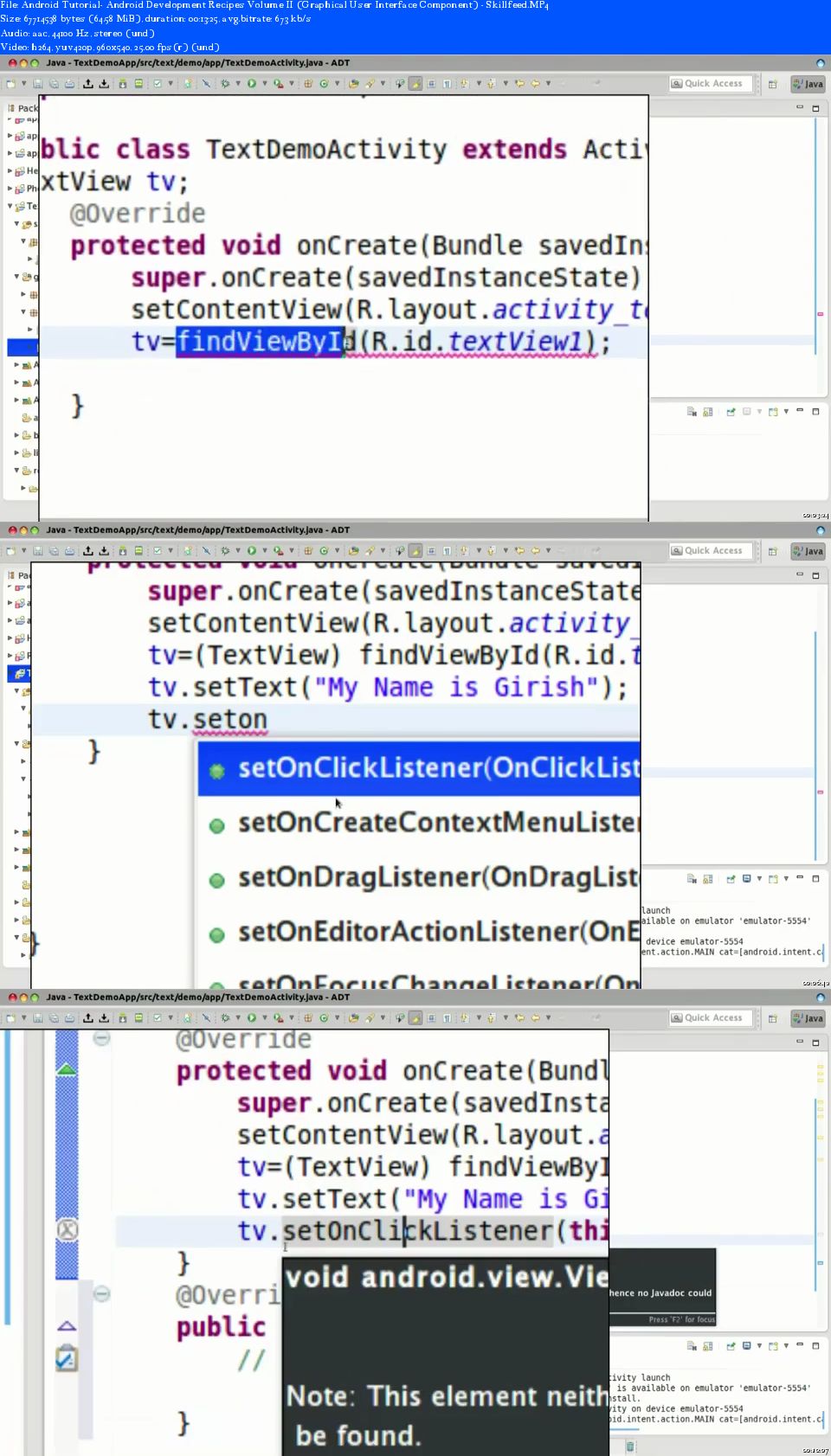Collapse the fold marker beside lower @Override
The image size is (831, 1456).
tap(101, 1293)
